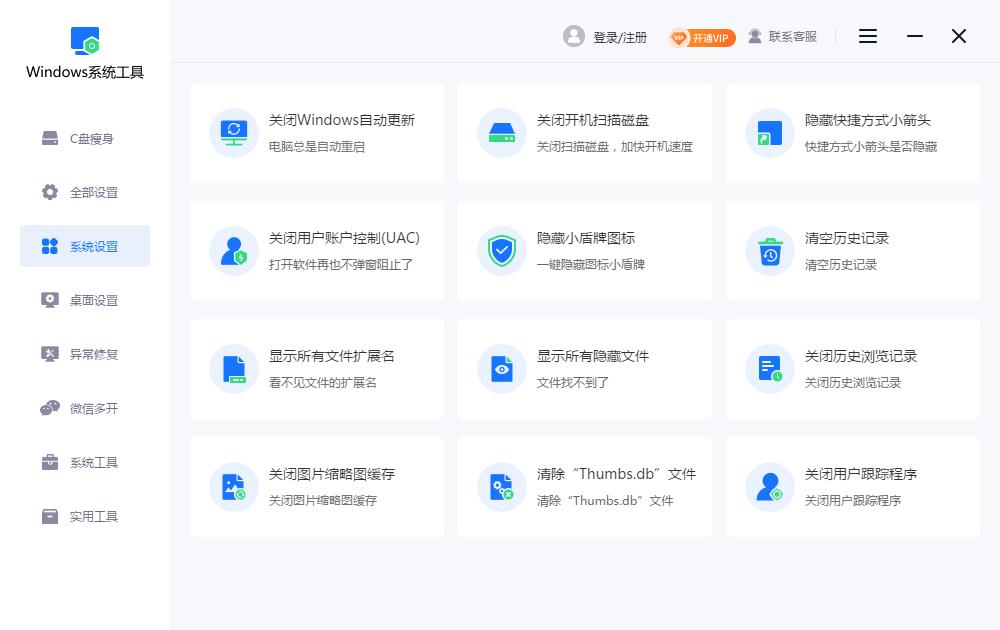Open the 关闭Windows自动更新 card title
Screen dimensions: 1000x630
click(x=342, y=120)
